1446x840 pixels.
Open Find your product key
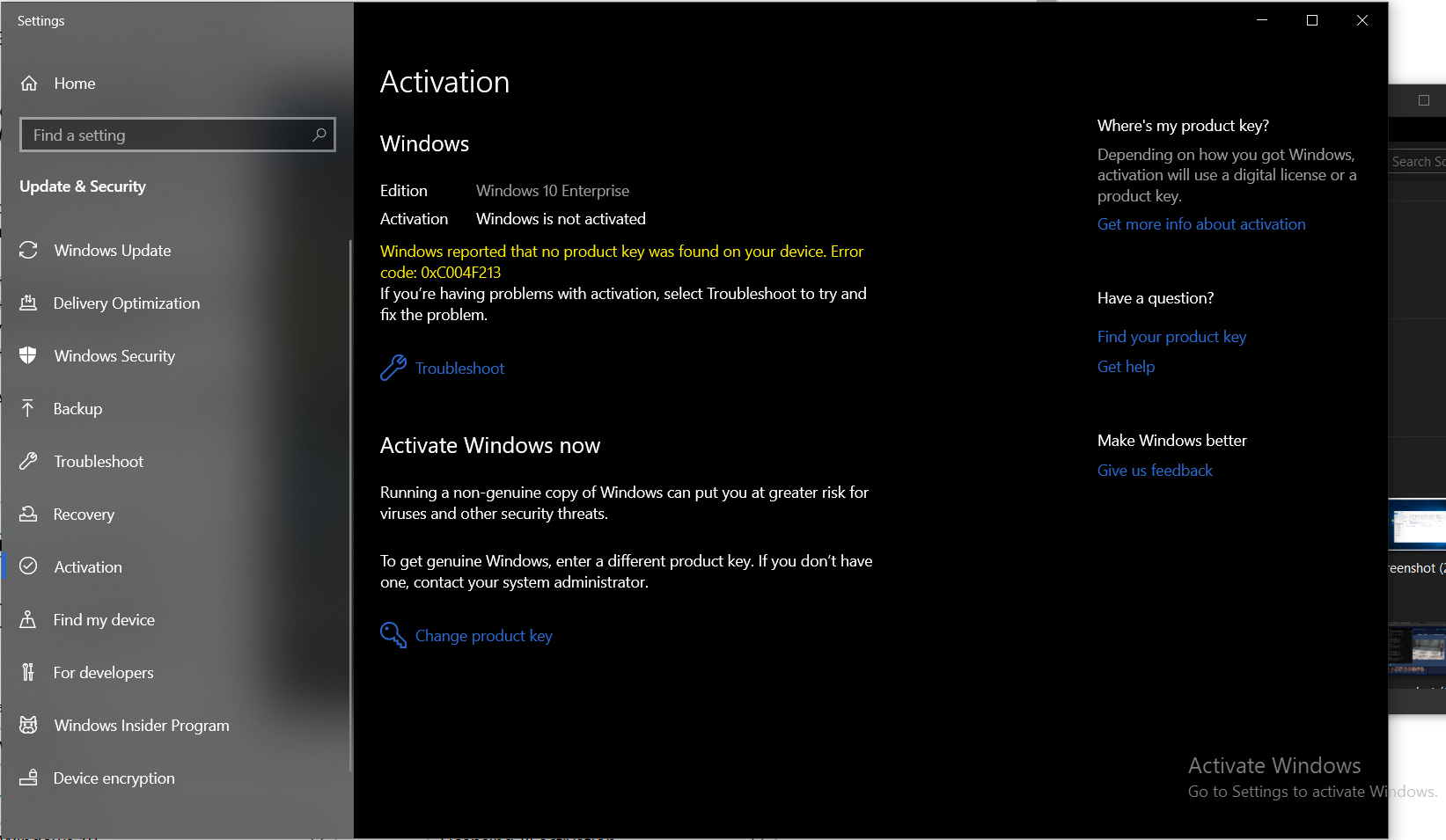(1171, 336)
